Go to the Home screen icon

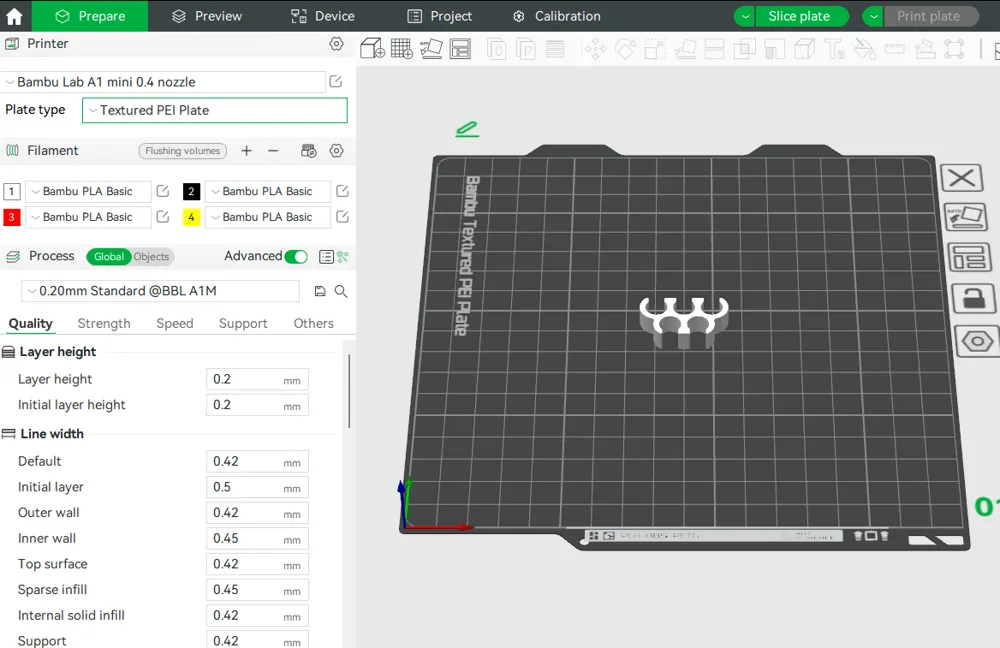pos(14,16)
